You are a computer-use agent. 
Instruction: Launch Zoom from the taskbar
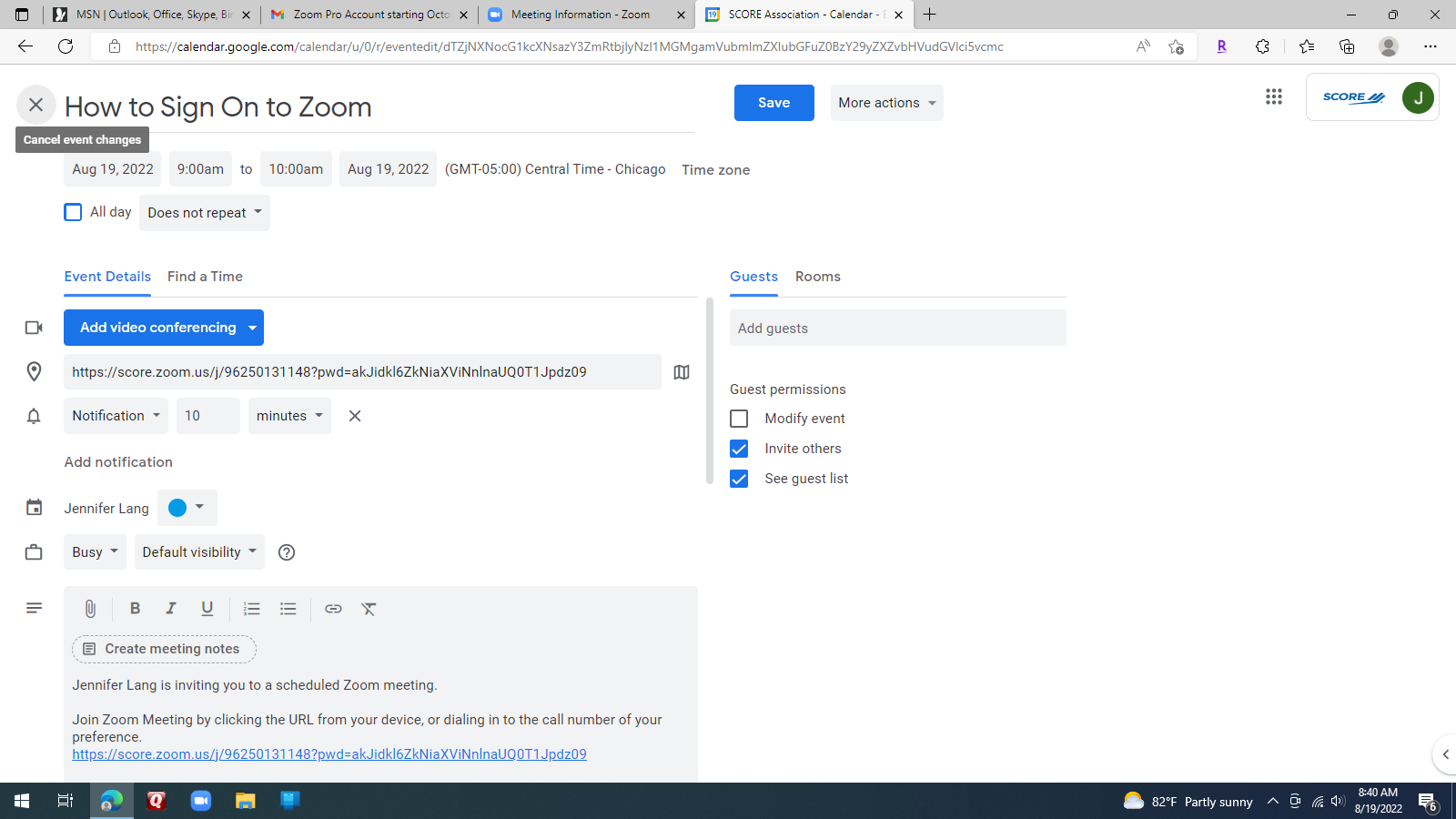(201, 801)
